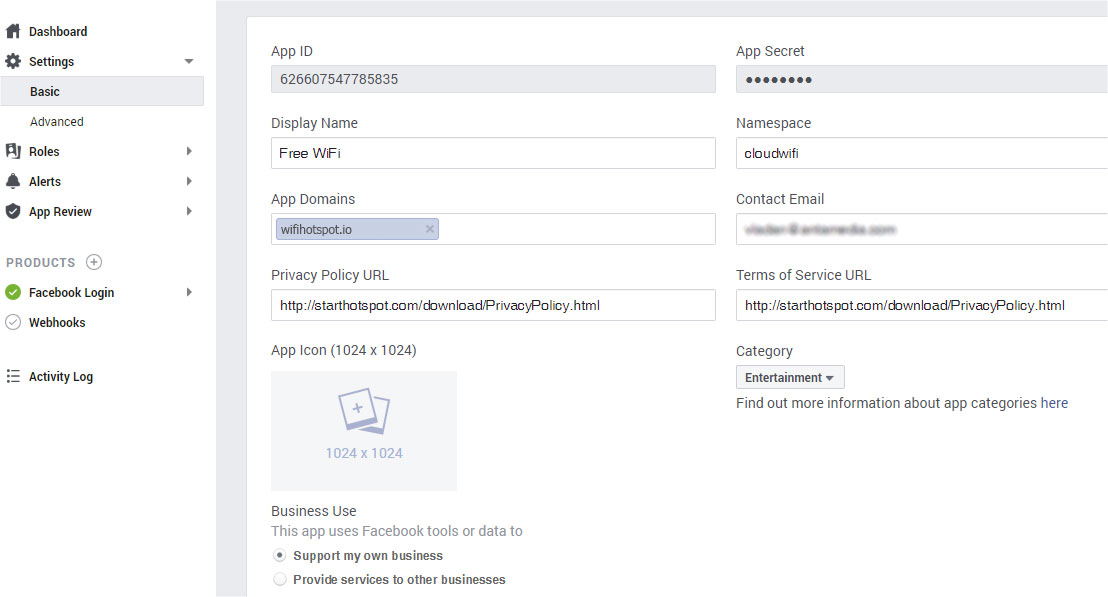Click the Settings gear icon
The image size is (1108, 597).
(13, 61)
